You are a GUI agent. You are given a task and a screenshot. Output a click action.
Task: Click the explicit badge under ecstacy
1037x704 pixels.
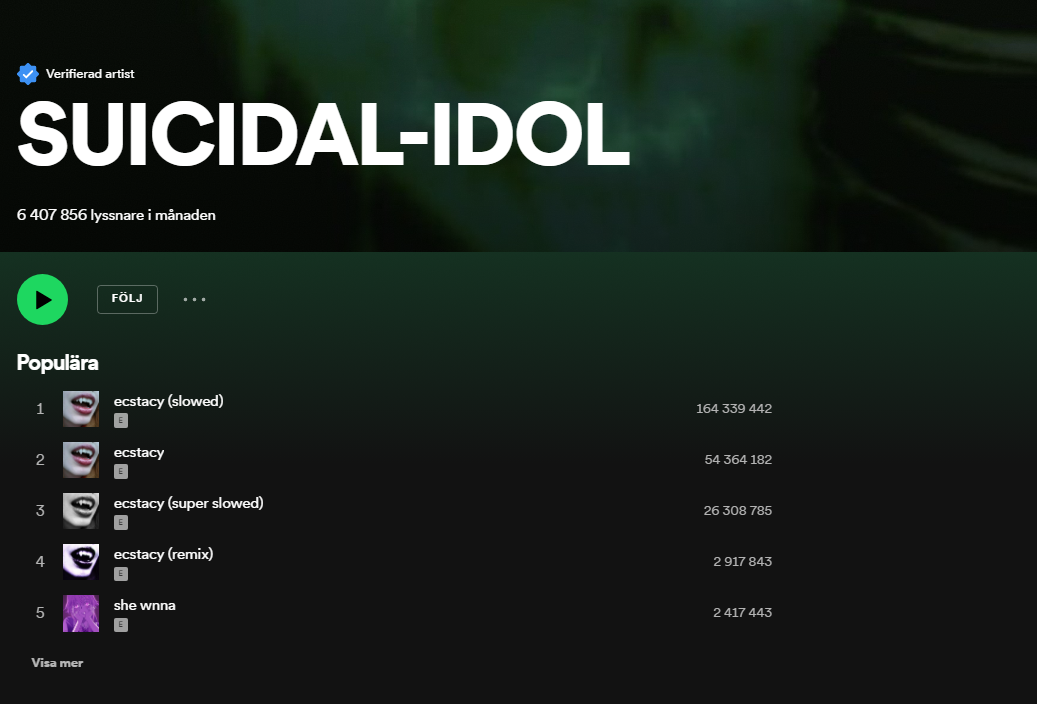[x=121, y=471]
